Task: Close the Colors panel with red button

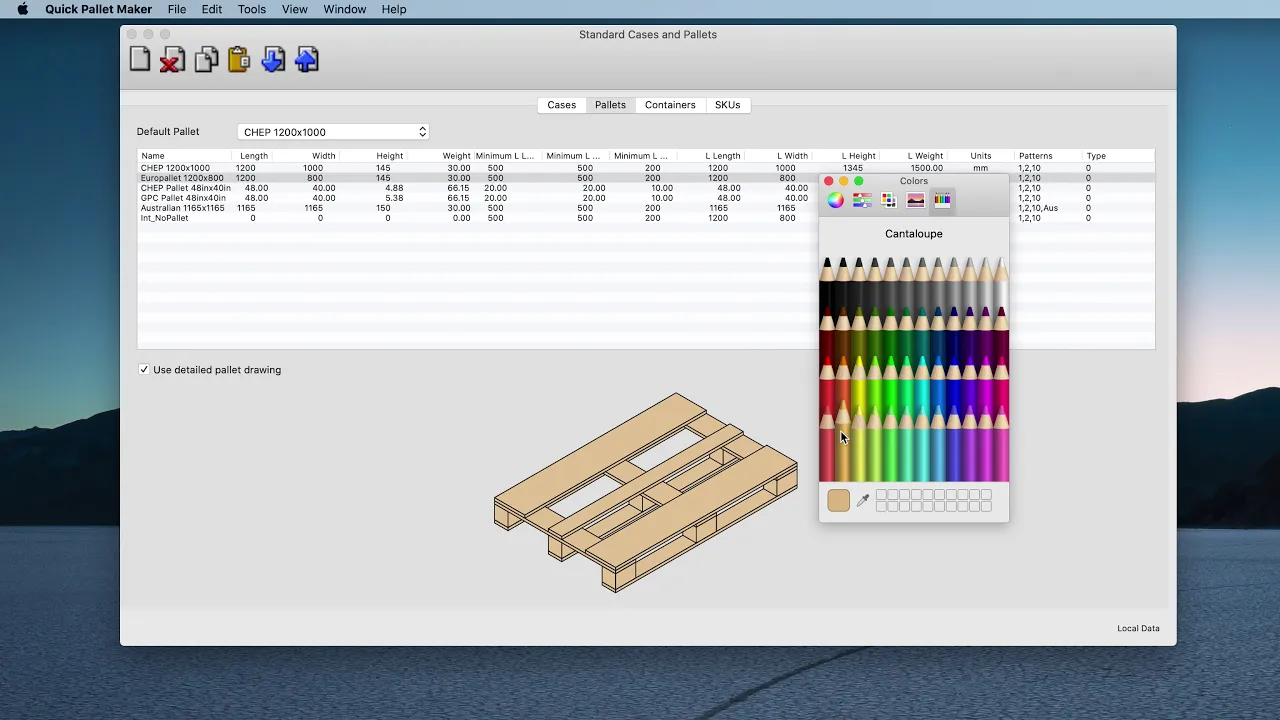Action: [828, 181]
